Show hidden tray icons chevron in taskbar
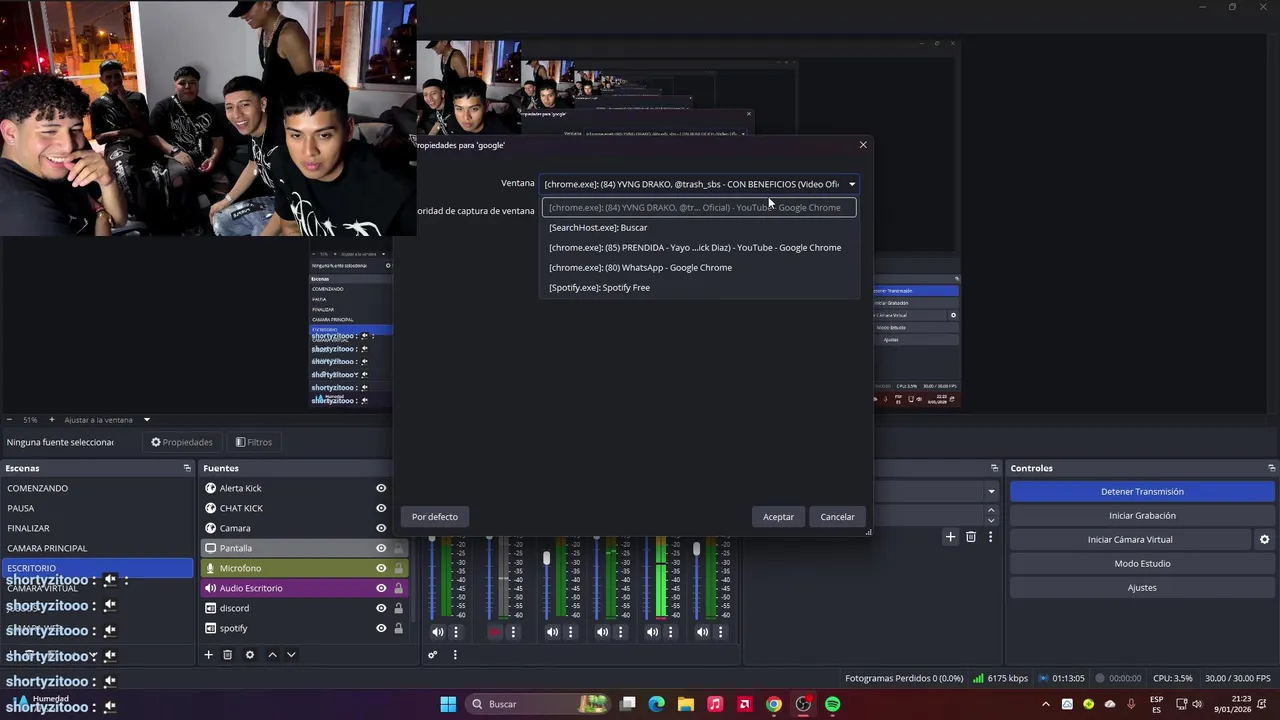This screenshot has width=1280, height=720. click(1046, 704)
